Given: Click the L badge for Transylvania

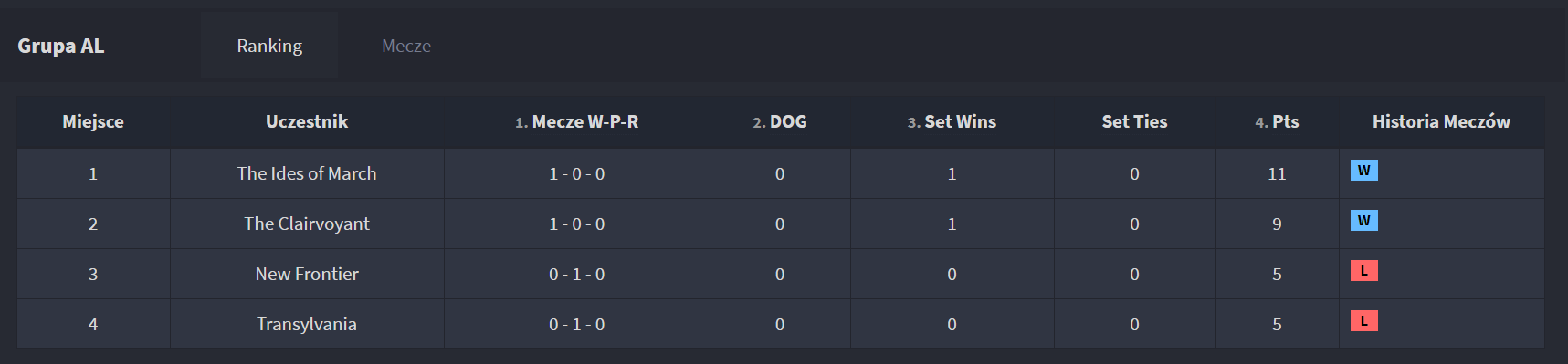Looking at the screenshot, I should coord(1363,320).
